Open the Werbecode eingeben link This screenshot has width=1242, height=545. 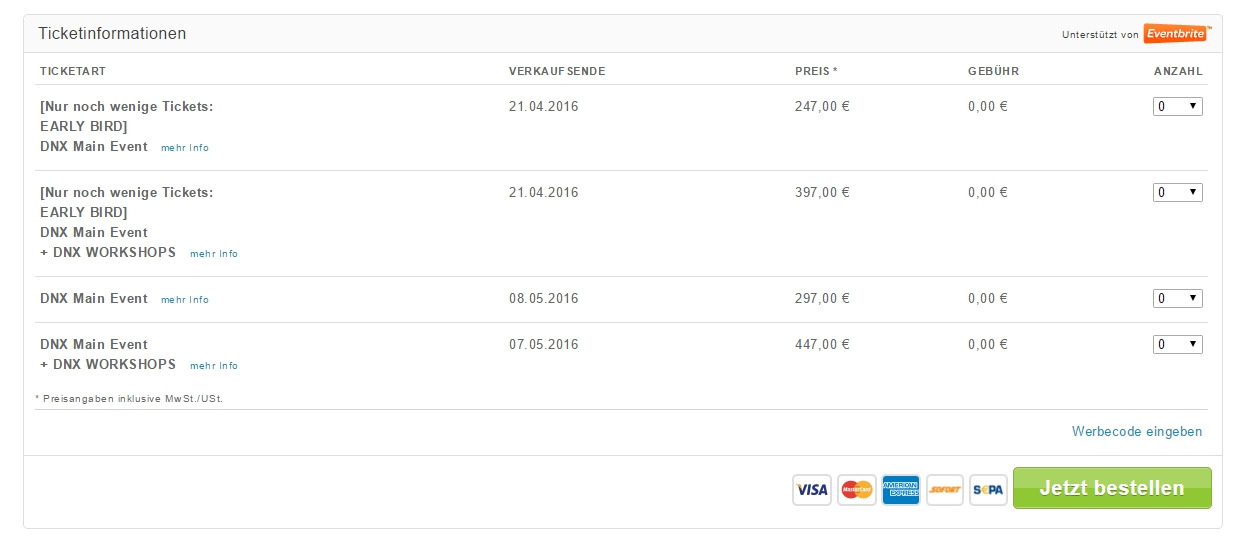pyautogui.click(x=1137, y=432)
